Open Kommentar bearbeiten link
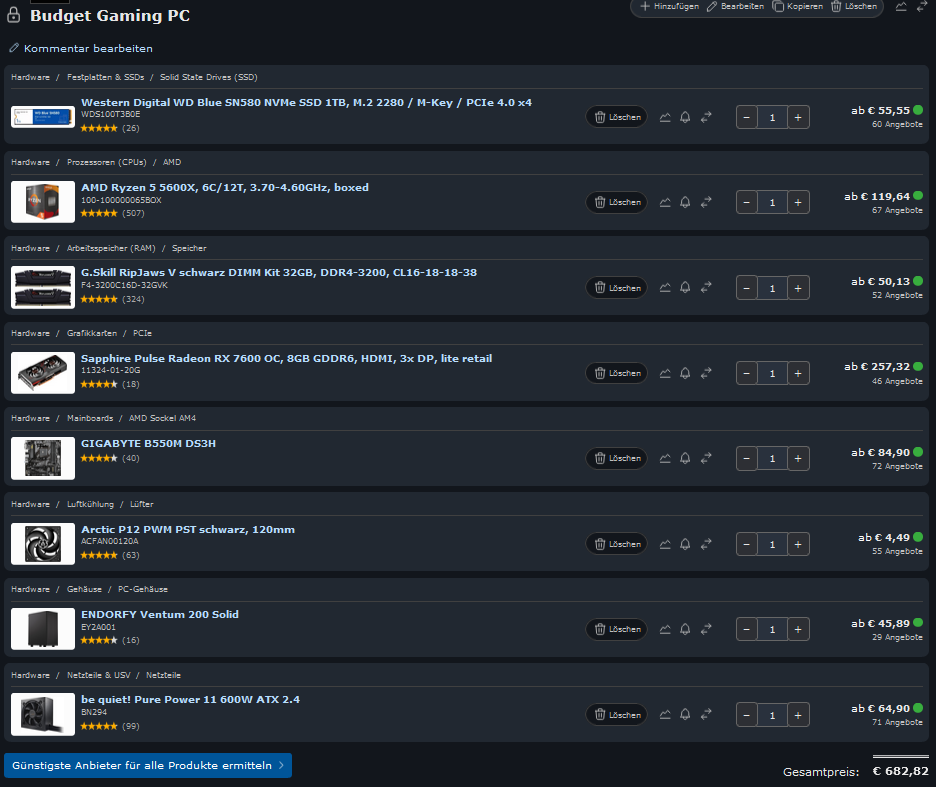Screen dimensions: 936x787 [81, 48]
